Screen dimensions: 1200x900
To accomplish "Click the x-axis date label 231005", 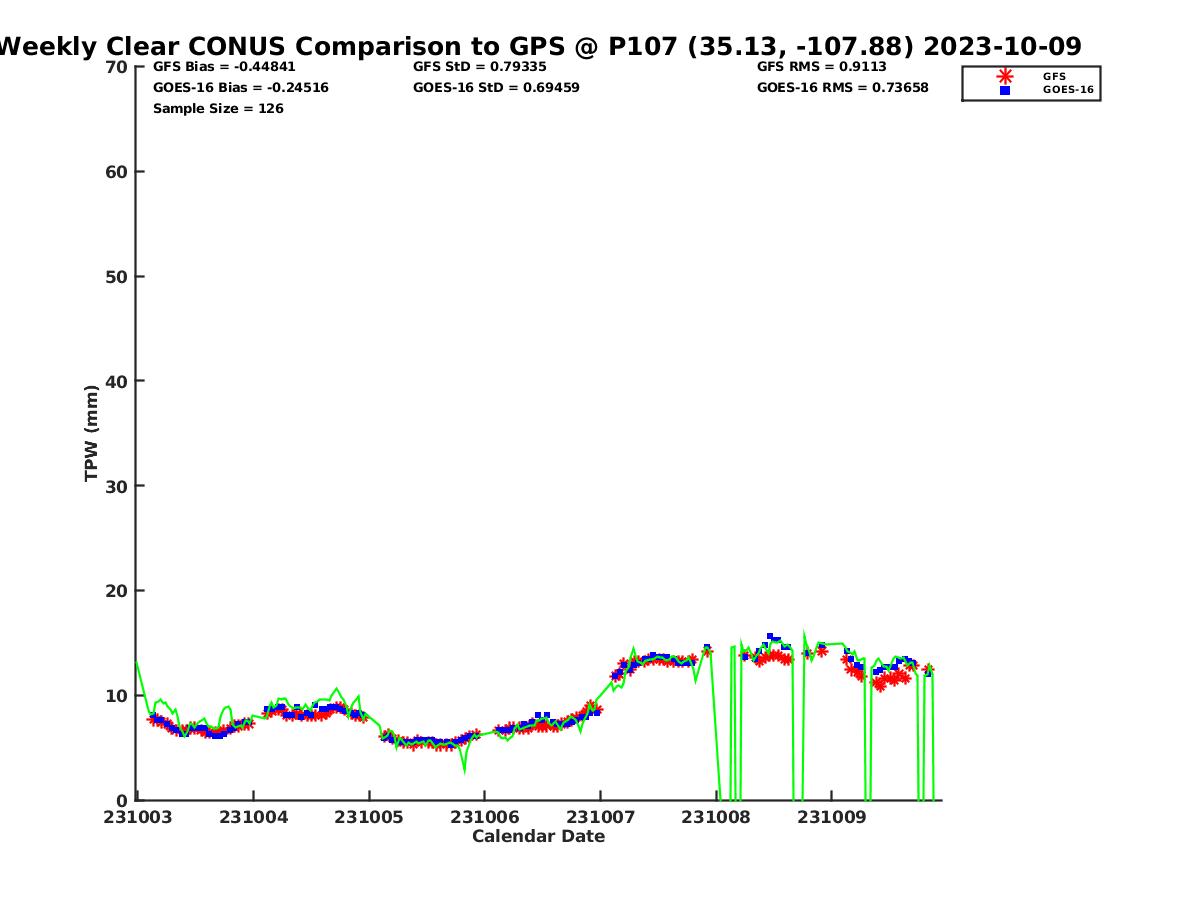I will (369, 817).
